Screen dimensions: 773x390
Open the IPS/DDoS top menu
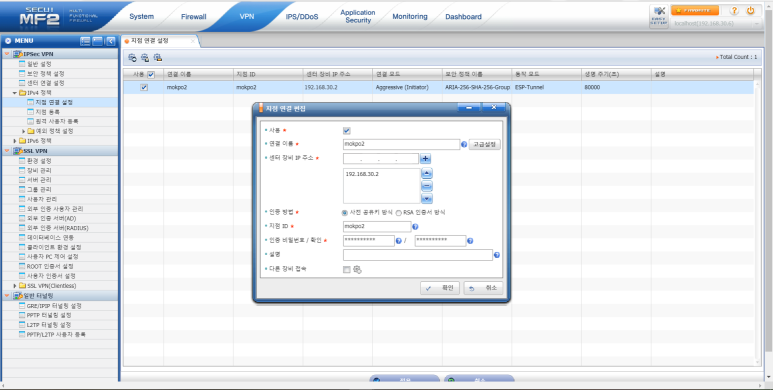(x=302, y=17)
